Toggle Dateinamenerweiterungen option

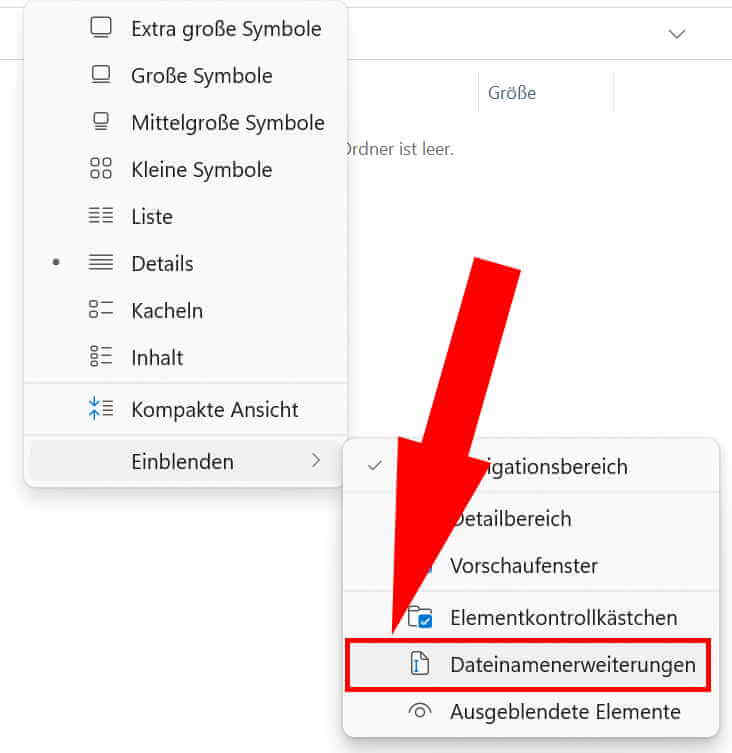point(528,665)
